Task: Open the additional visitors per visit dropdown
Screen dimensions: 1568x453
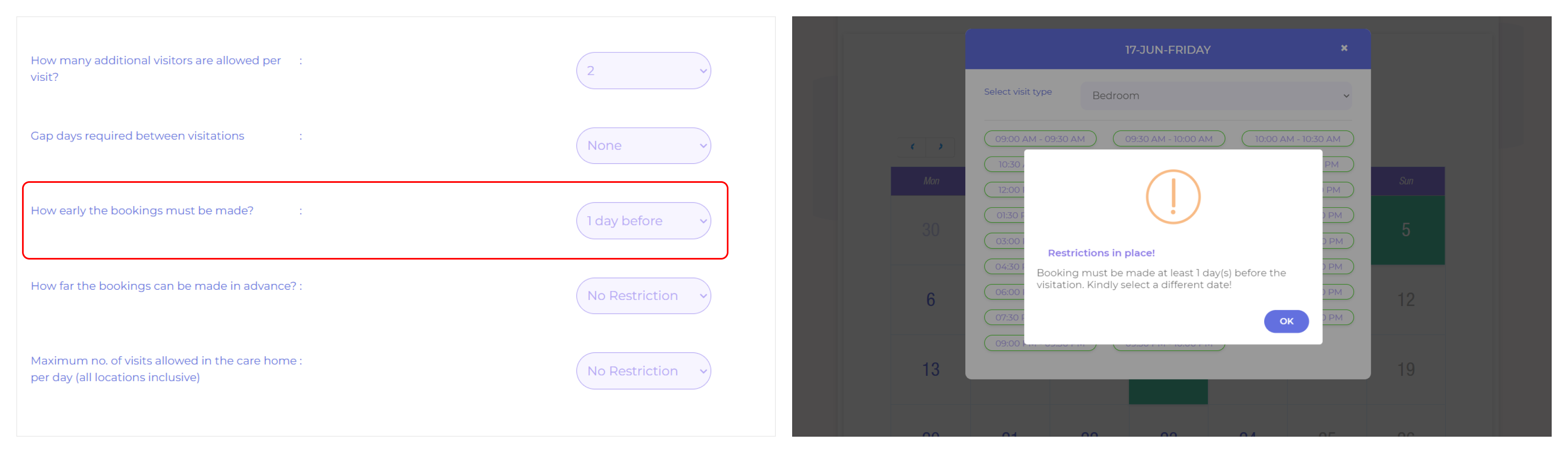Action: coord(643,71)
